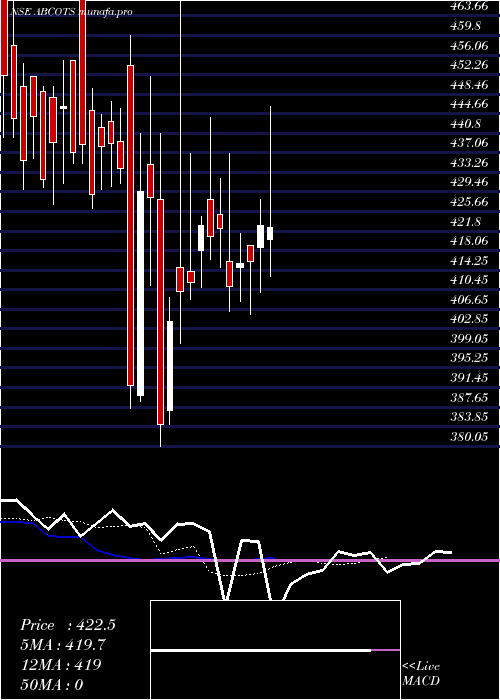Click the 459.8 price axis label
Viewport: 500px width, 700px height.
(x=466, y=26)
